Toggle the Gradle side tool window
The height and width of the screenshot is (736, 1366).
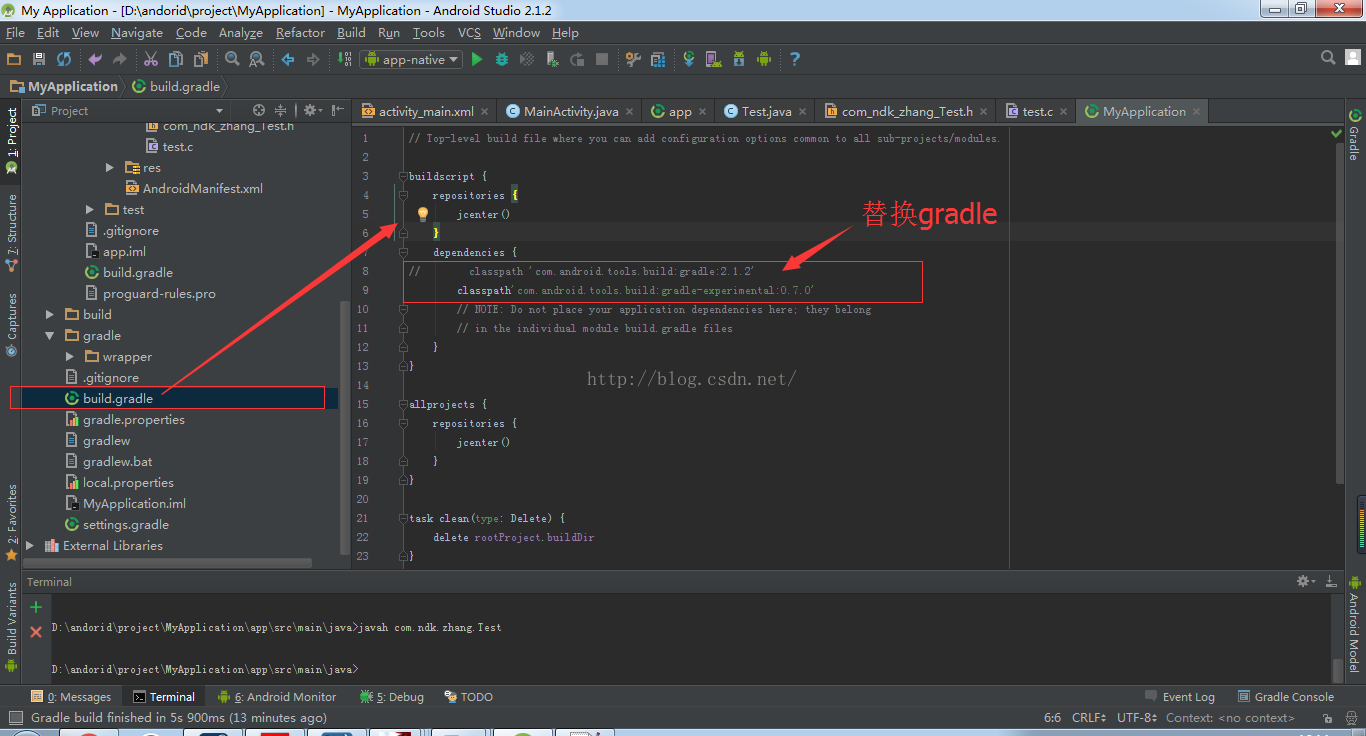1354,135
